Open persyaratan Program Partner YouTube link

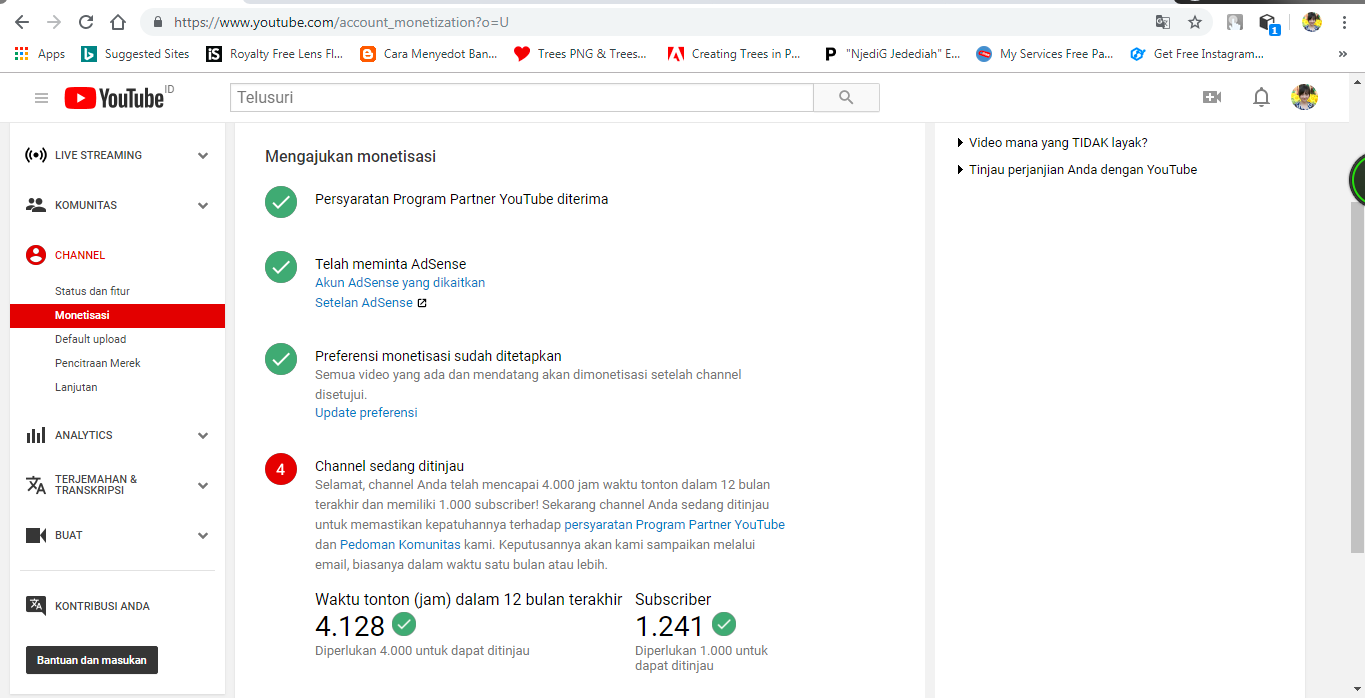tap(675, 525)
